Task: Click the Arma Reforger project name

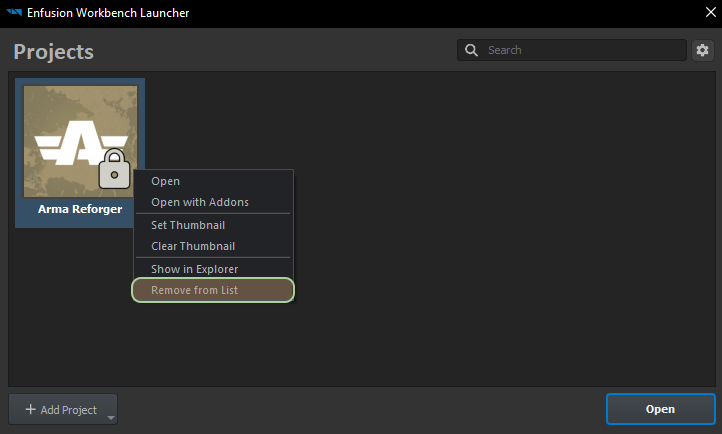Action: click(80, 209)
